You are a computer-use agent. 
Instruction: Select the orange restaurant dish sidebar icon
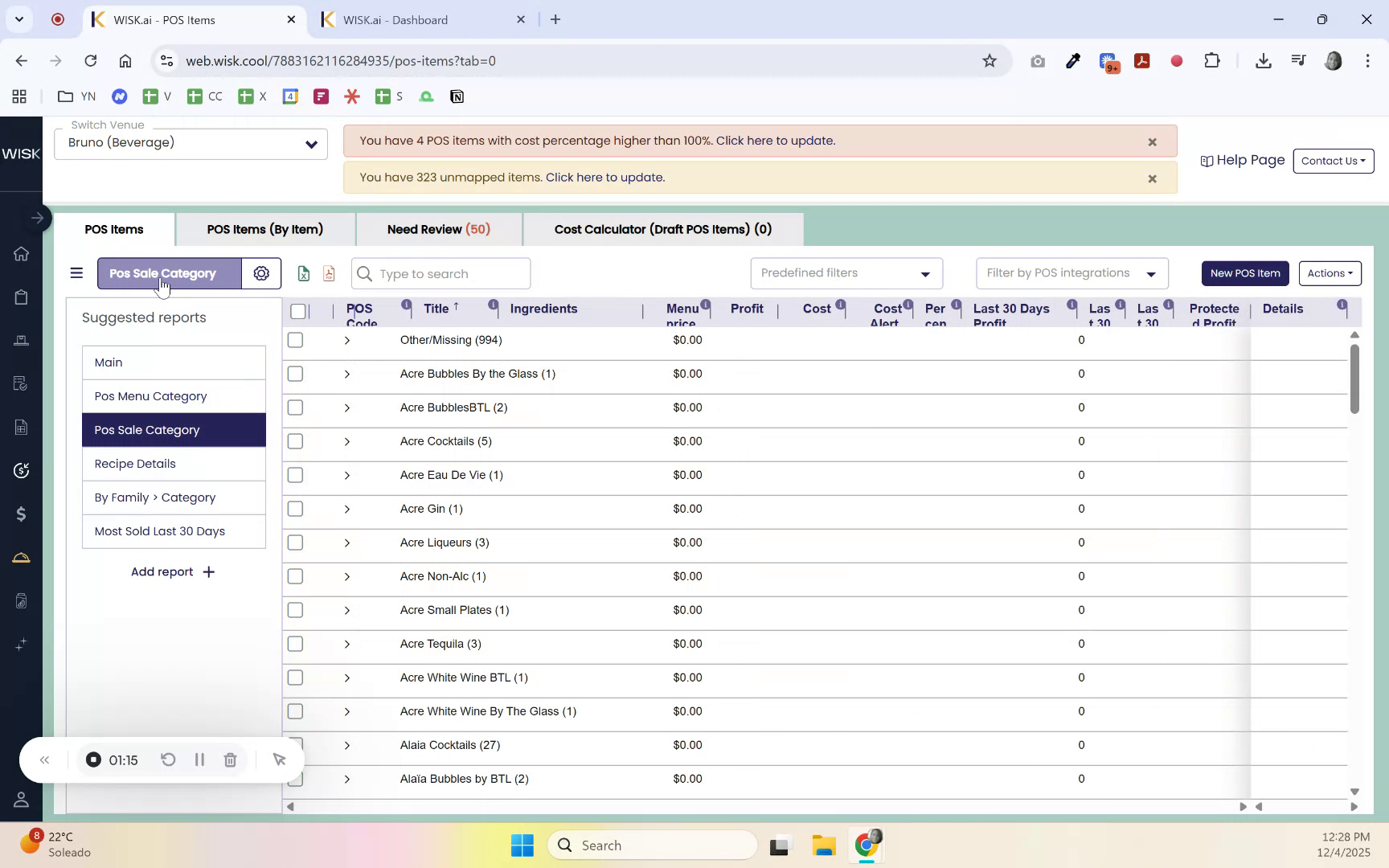pyautogui.click(x=21, y=557)
